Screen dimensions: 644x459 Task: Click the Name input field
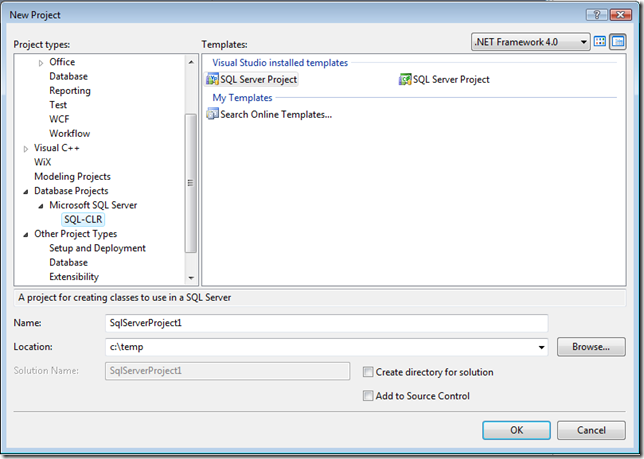click(327, 323)
